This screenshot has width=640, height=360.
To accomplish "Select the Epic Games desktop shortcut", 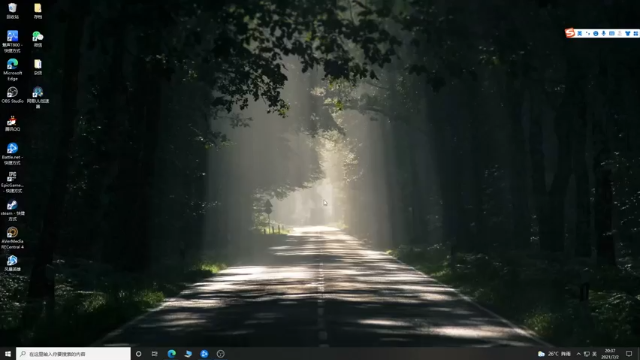I will 12,182.
